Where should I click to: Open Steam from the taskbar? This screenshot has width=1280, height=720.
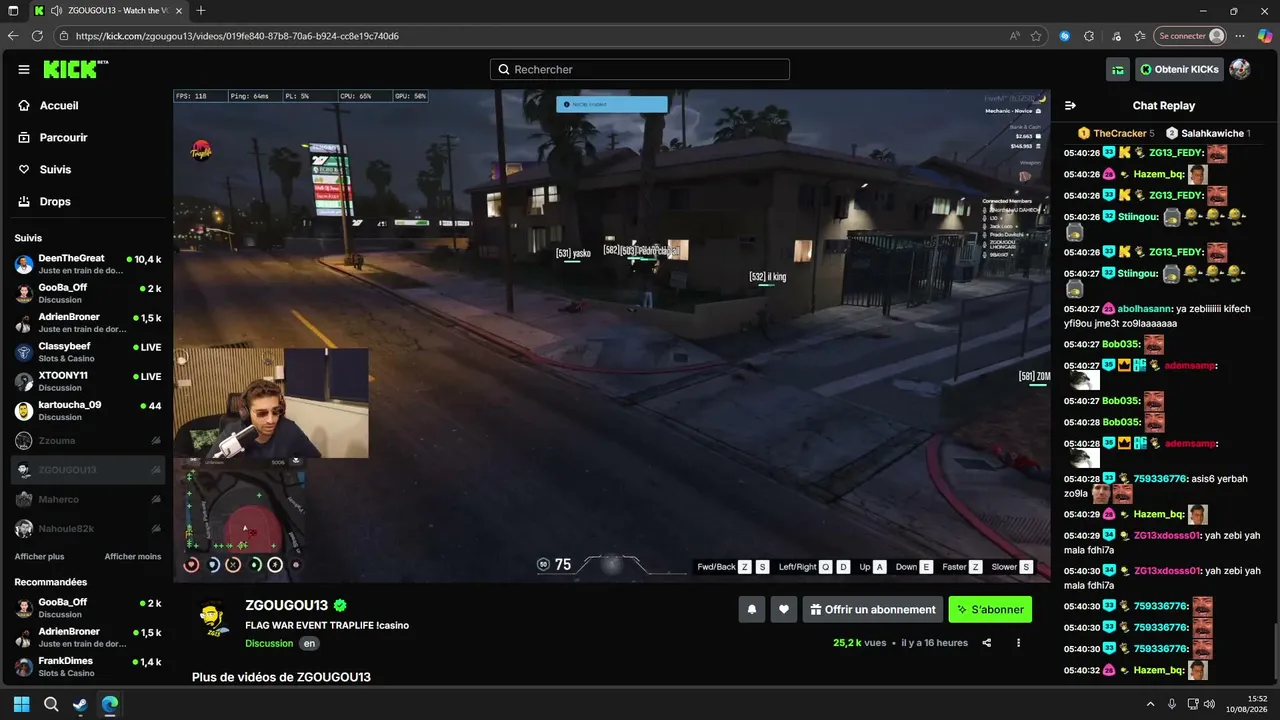pos(80,704)
